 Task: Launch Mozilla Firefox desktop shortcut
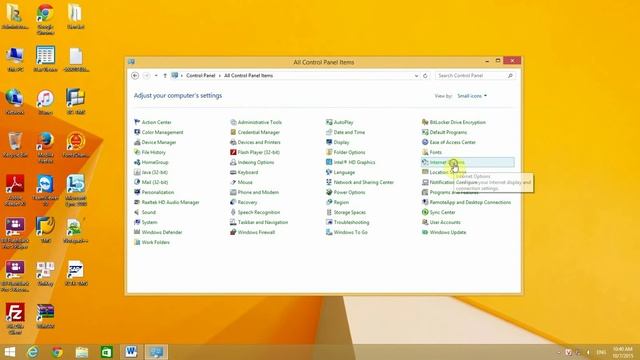pos(45,147)
